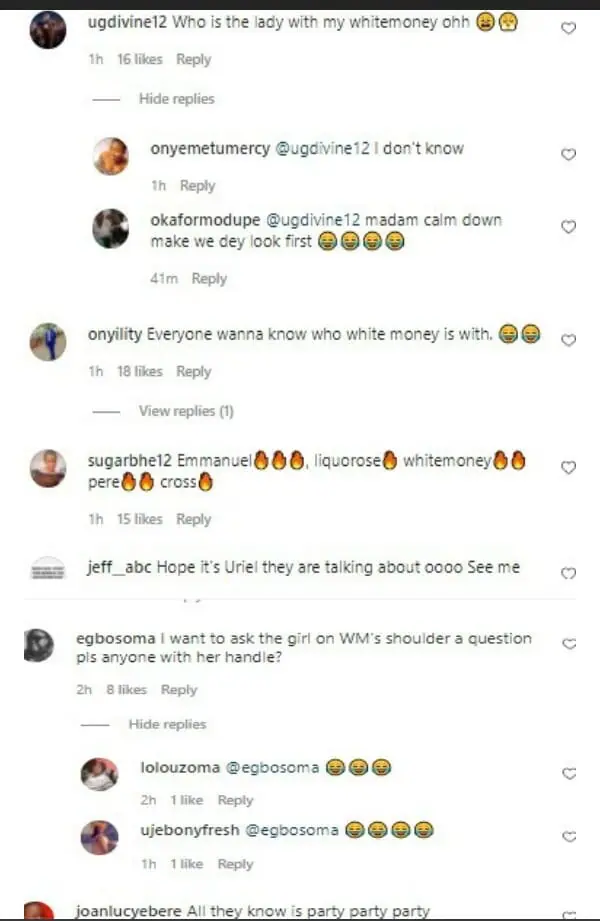The width and height of the screenshot is (600, 921).
Task: Open the 18 likes list on onyility's comment
Action: click(x=139, y=371)
